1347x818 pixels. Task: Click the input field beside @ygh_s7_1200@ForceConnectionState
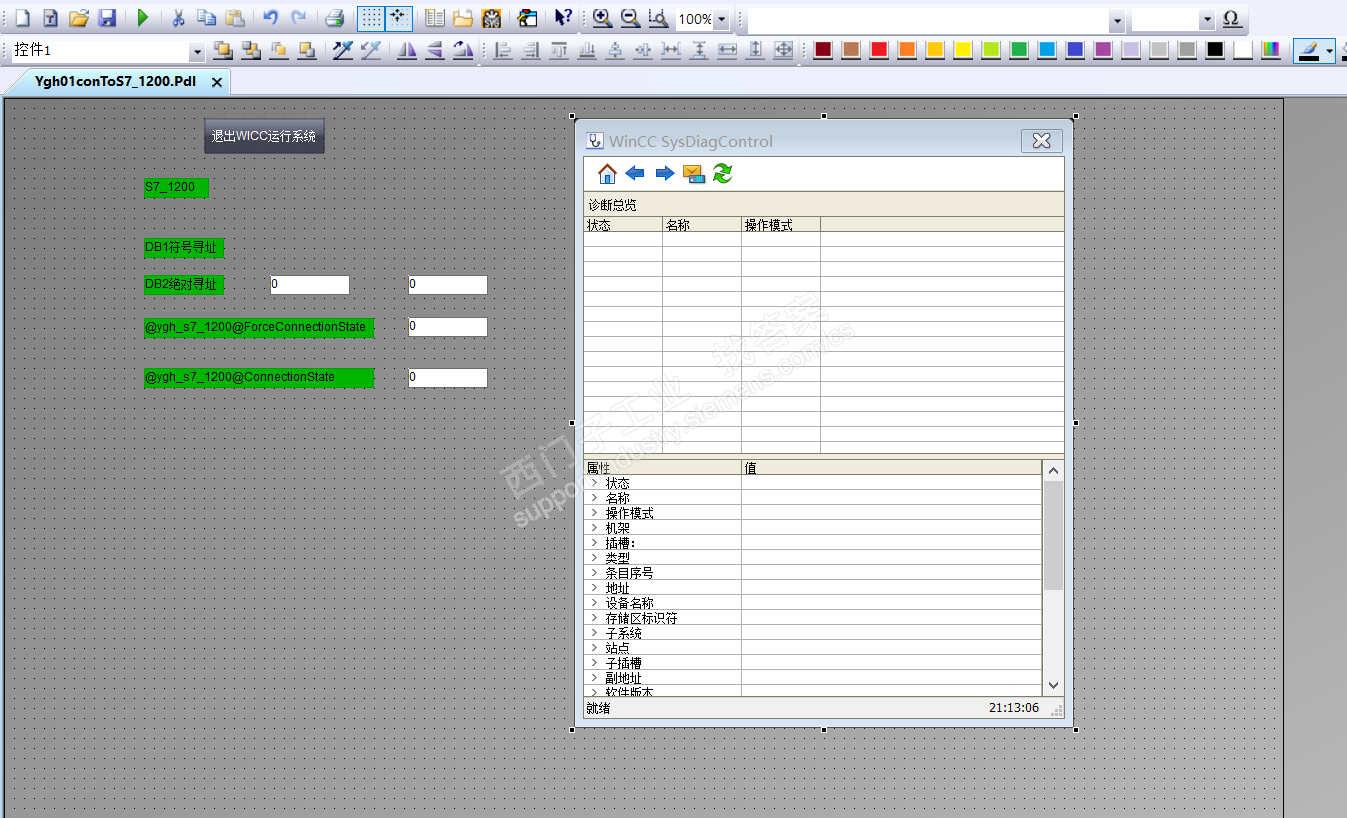tap(448, 327)
